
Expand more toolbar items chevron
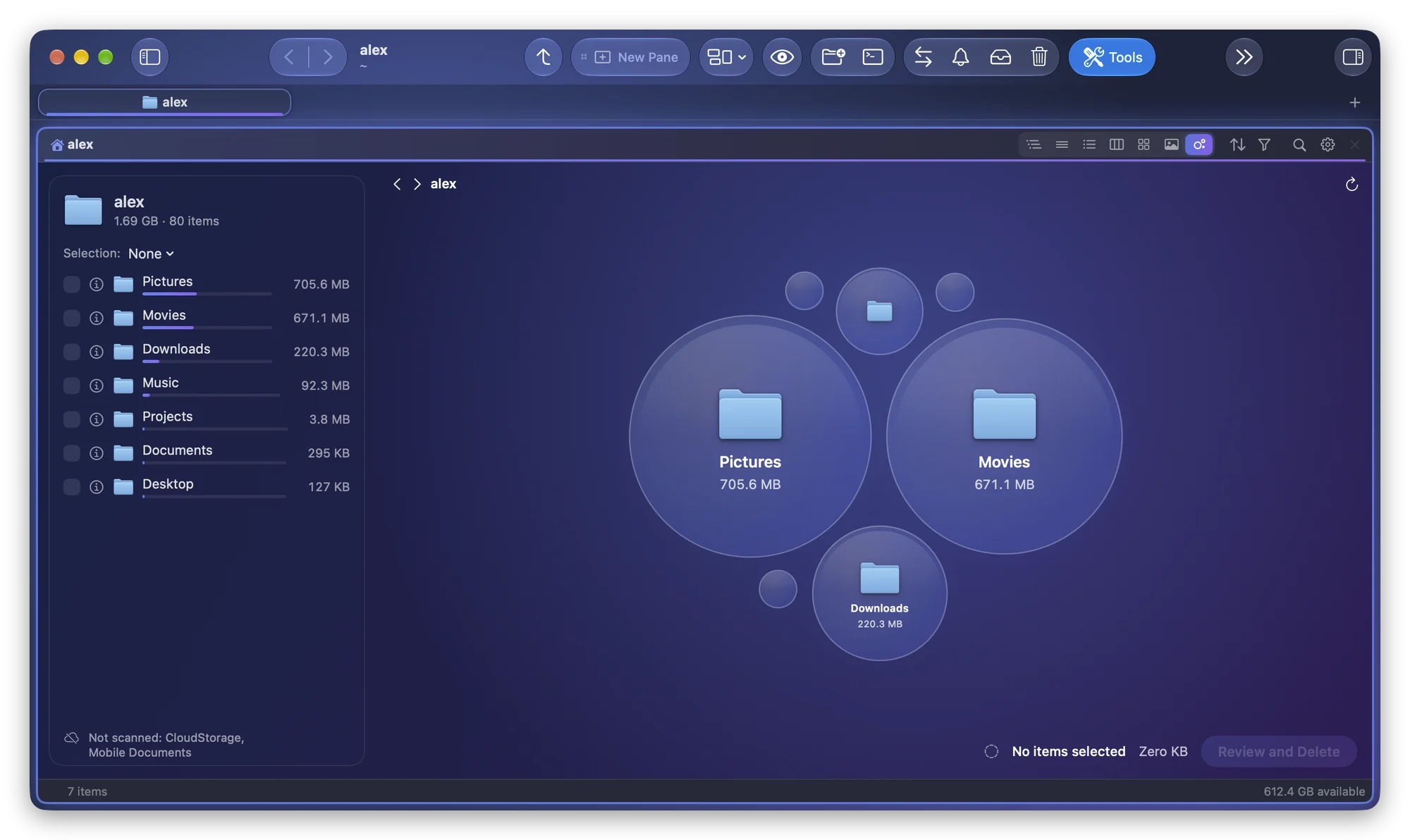coord(1244,57)
